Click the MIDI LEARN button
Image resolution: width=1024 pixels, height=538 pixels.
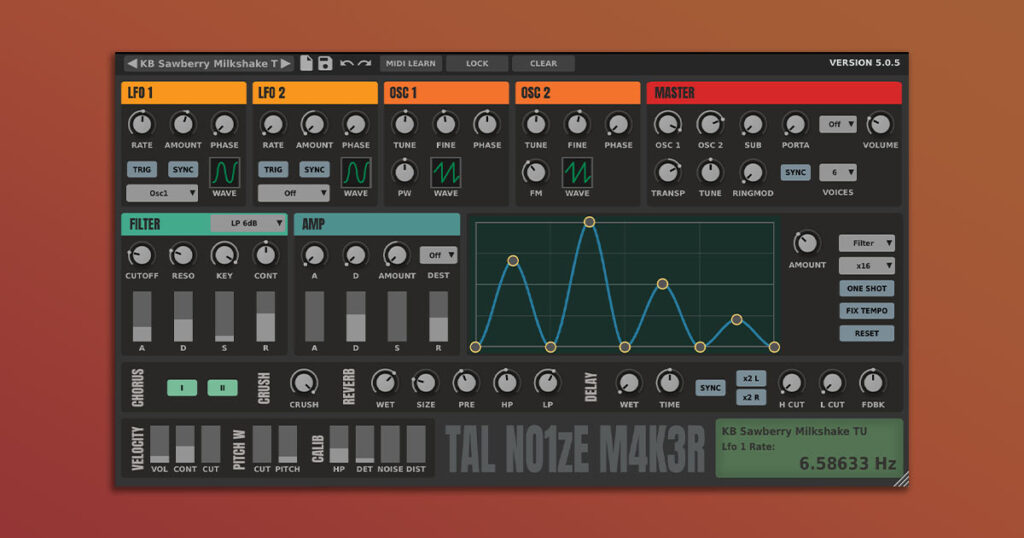click(411, 63)
